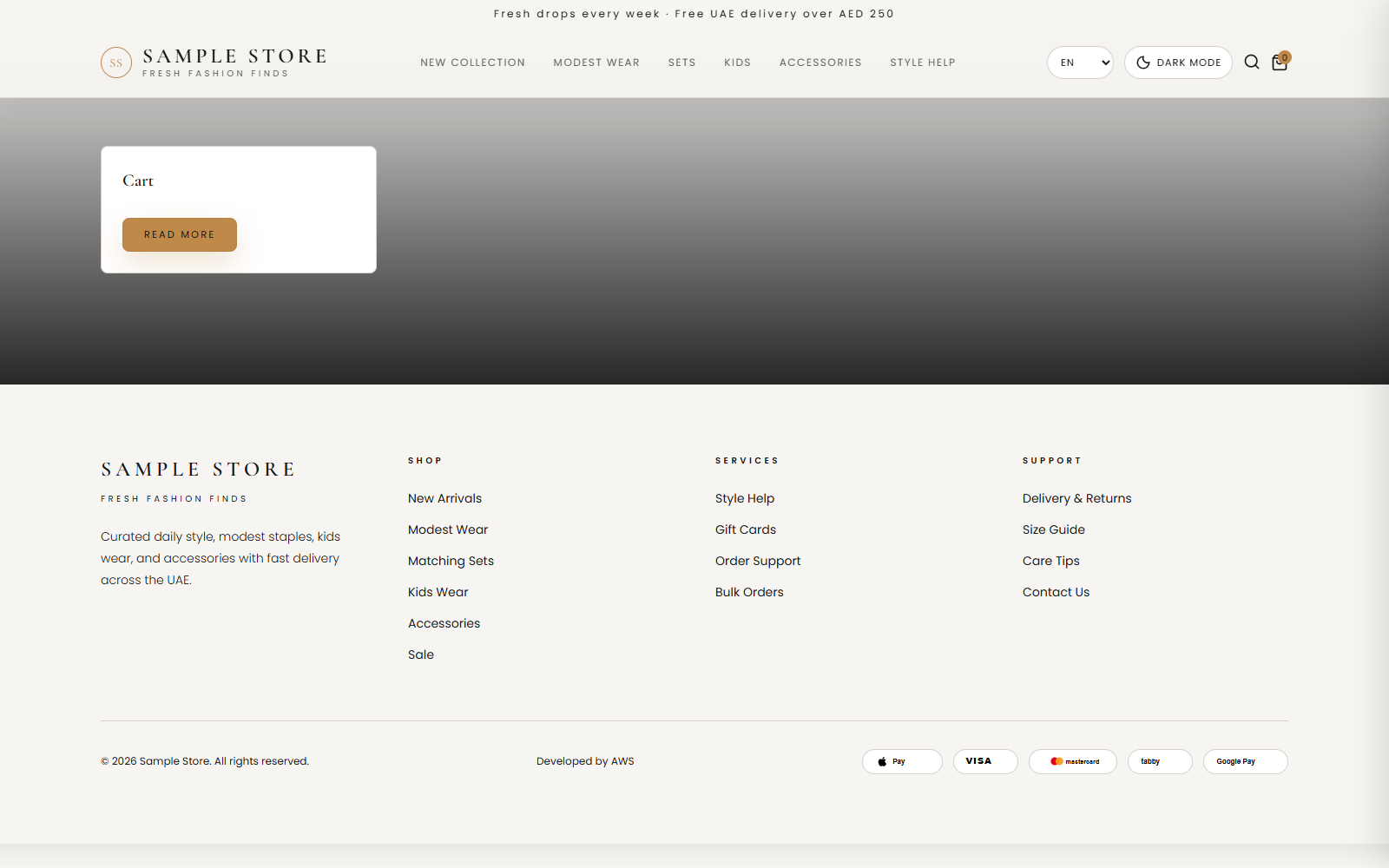The width and height of the screenshot is (1389, 868).
Task: Click the Sample Store header wordmark
Action: coord(234,56)
